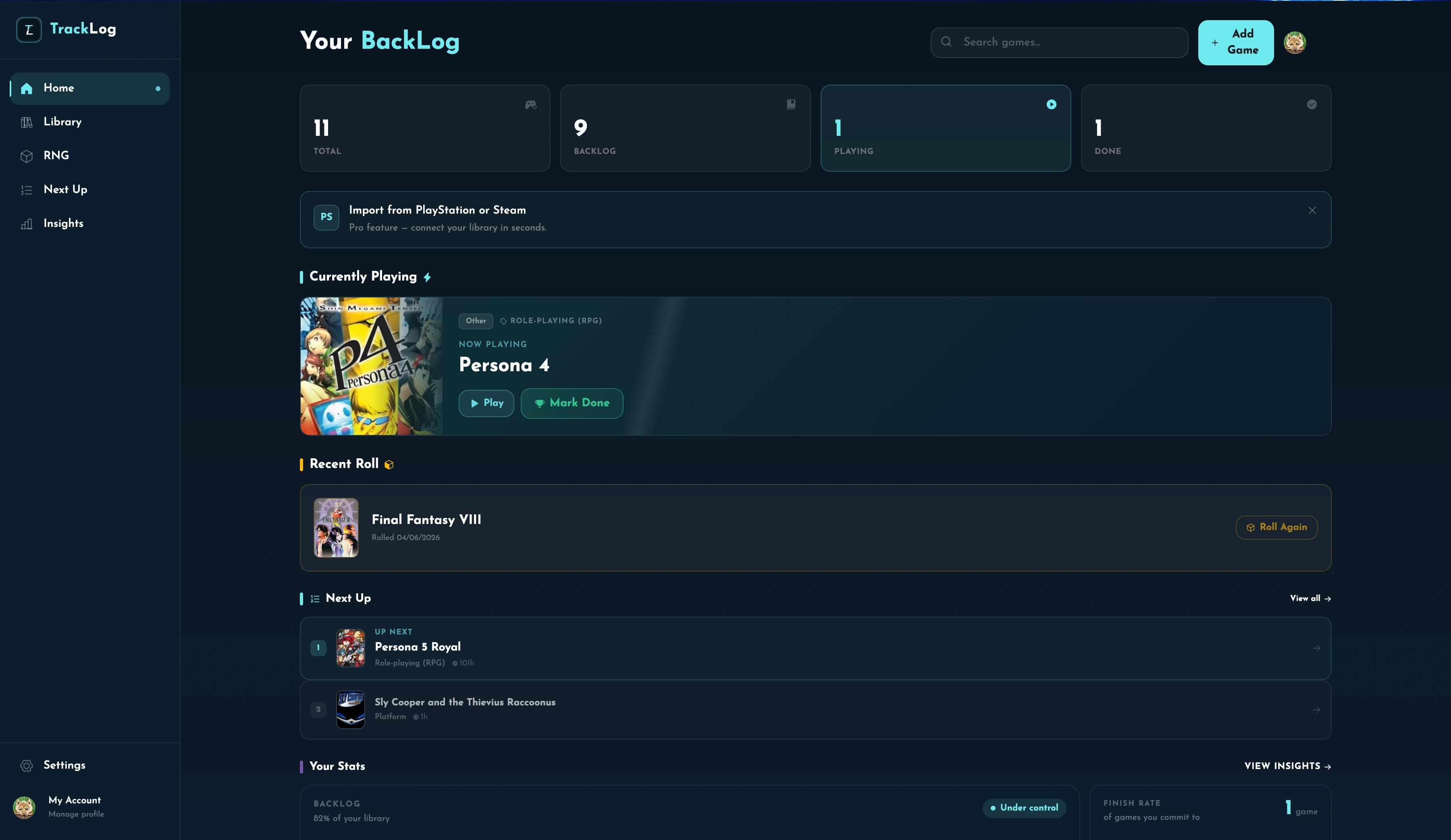Click the Add Game button
The width and height of the screenshot is (1451, 840).
tap(1236, 42)
